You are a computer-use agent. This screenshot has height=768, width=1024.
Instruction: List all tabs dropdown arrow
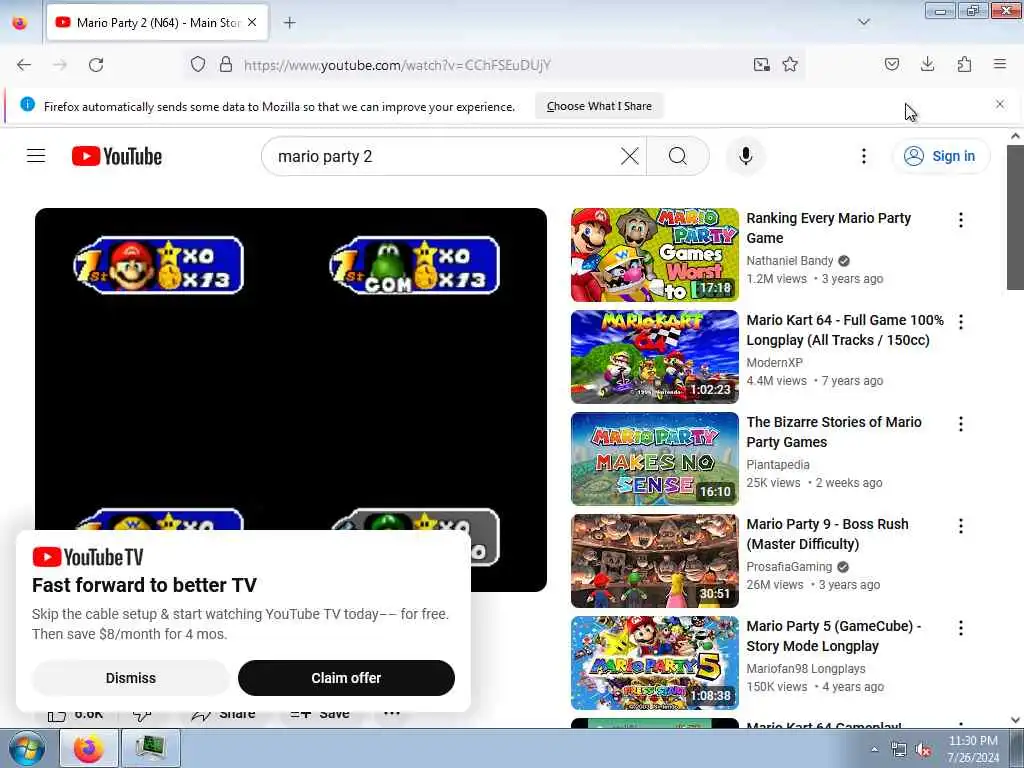(864, 22)
